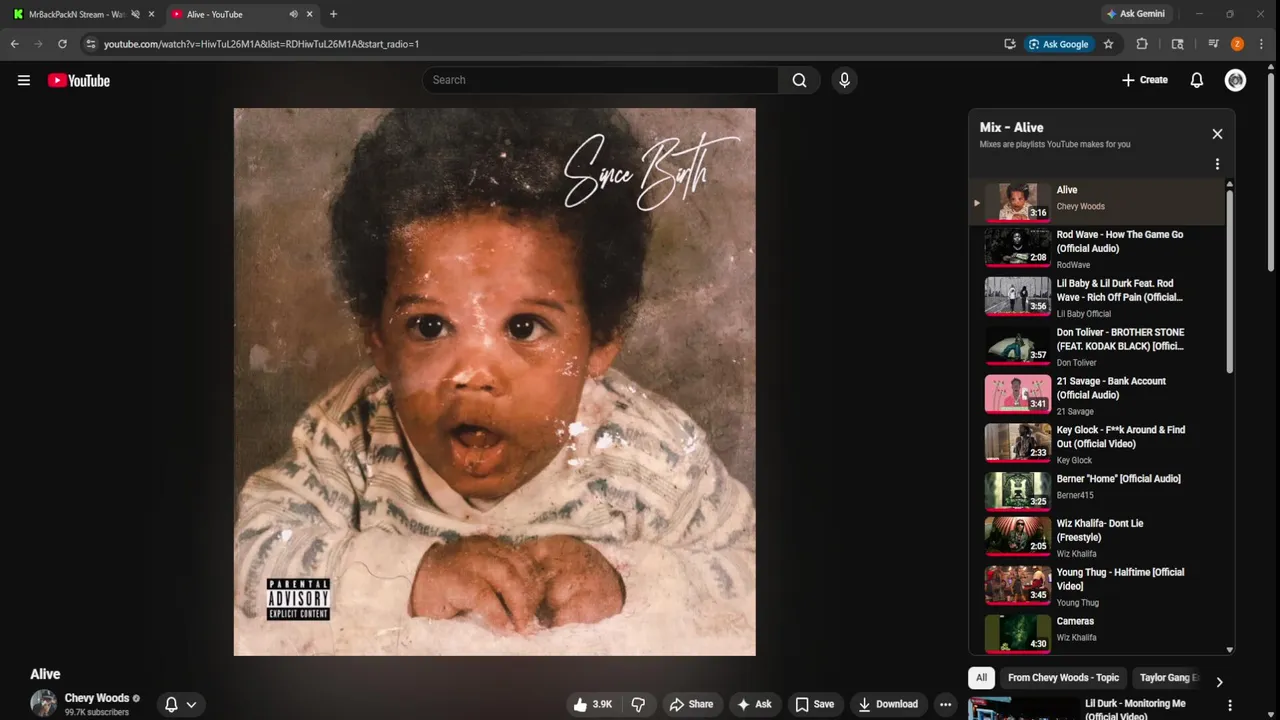
Task: Expand the channel notification preferences dropdown
Action: click(x=181, y=704)
